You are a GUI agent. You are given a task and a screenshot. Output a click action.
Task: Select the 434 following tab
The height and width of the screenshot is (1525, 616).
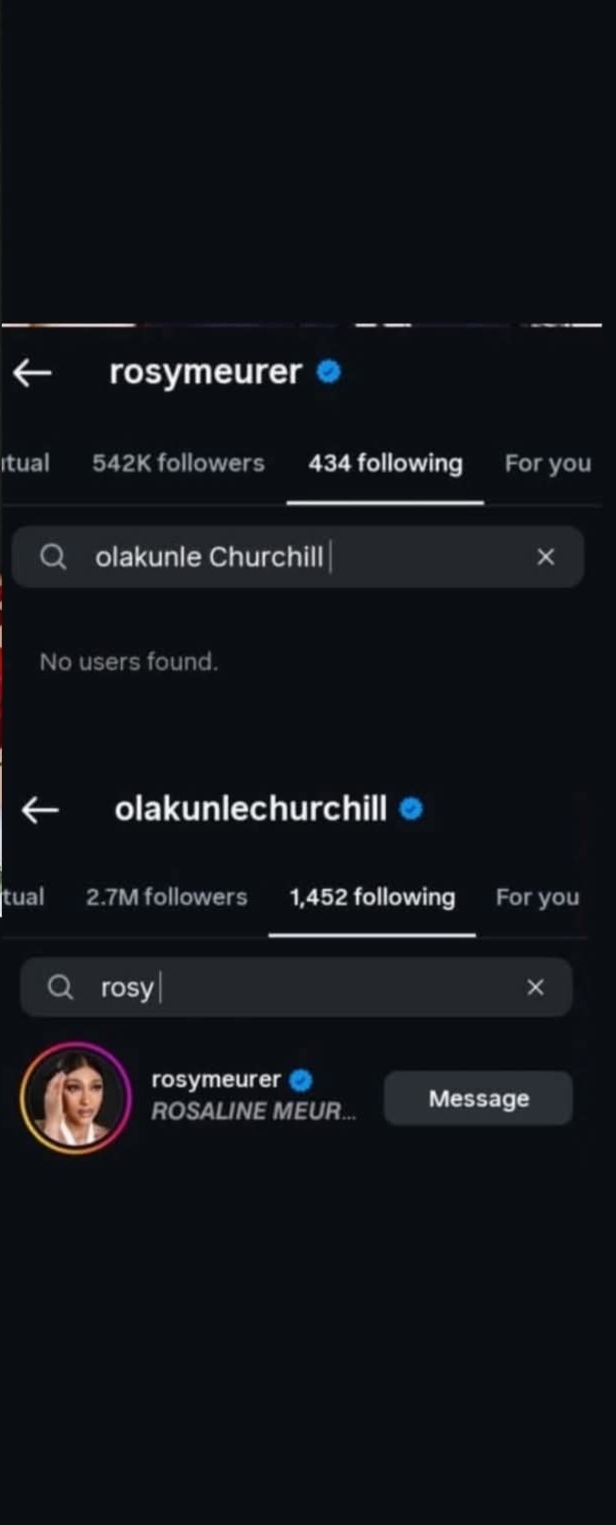pyautogui.click(x=385, y=463)
